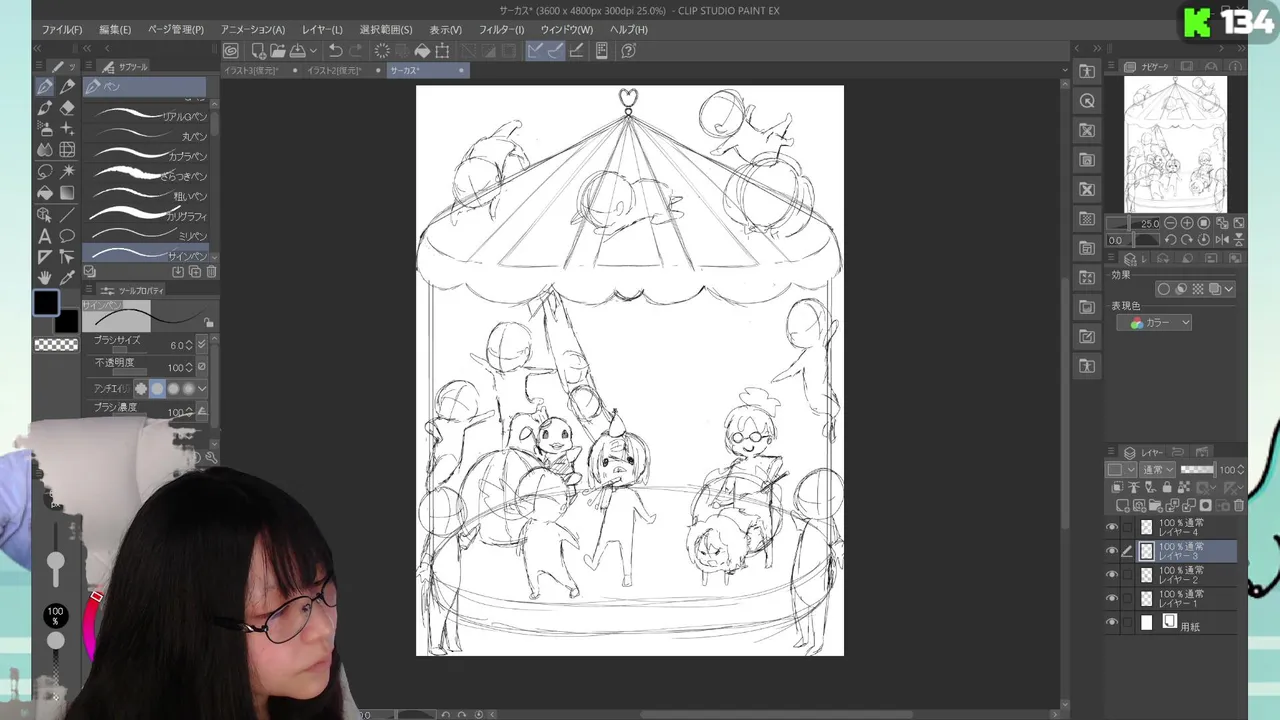Choose the 丸ペン sub tool

click(x=146, y=136)
